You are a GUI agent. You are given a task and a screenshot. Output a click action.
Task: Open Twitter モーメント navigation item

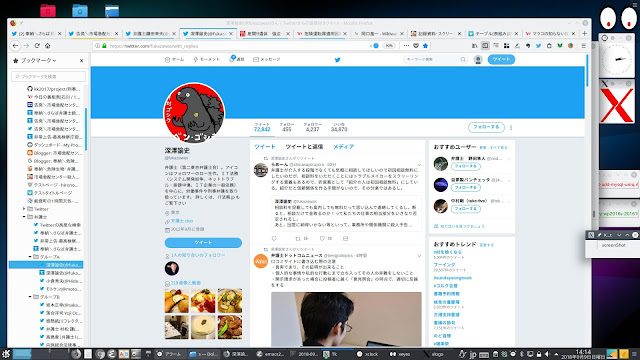[207, 60]
